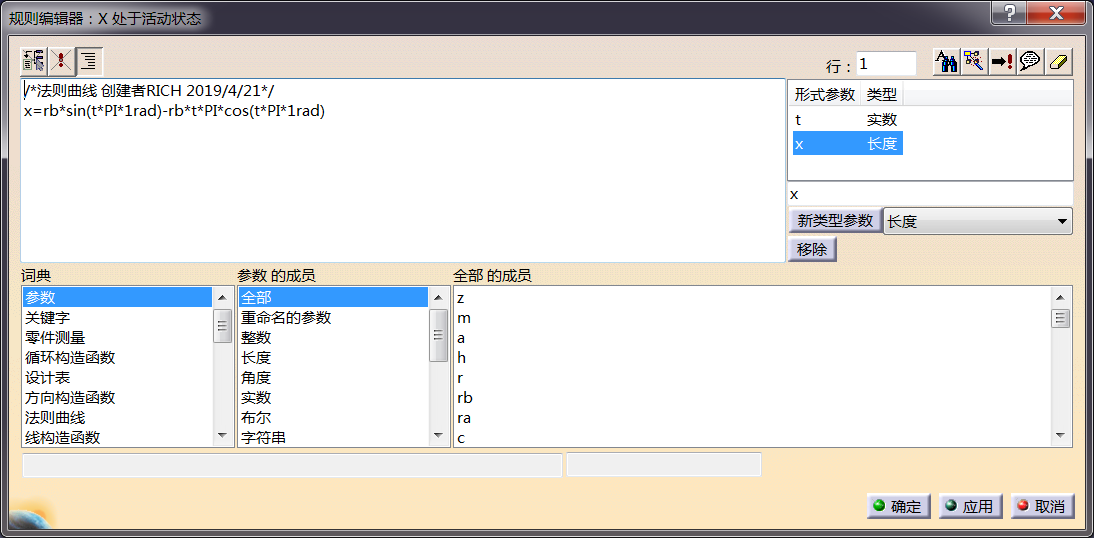Select 参数 in the dictionary list

click(x=117, y=297)
